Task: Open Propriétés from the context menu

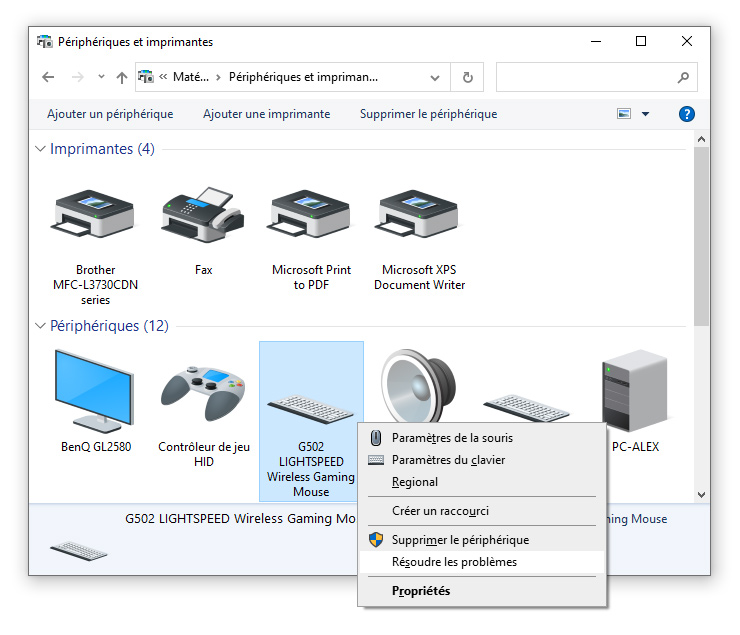Action: point(482,591)
